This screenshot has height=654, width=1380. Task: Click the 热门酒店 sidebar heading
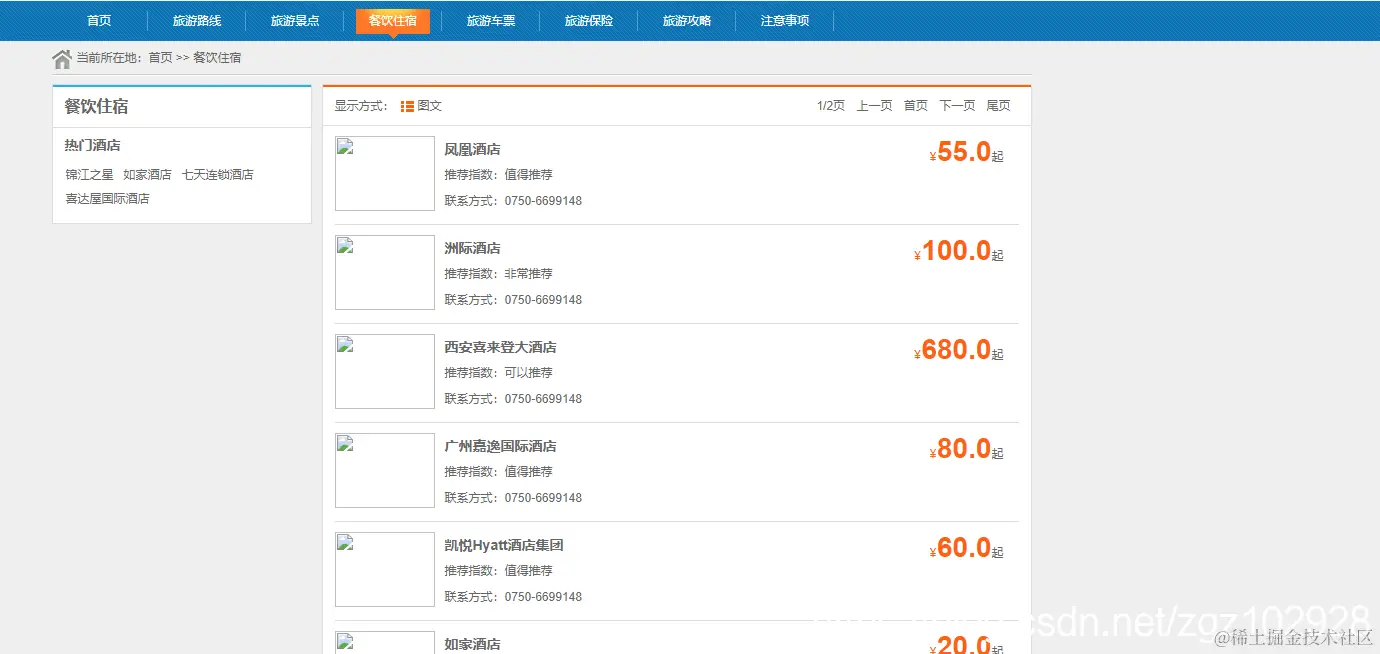click(x=93, y=146)
